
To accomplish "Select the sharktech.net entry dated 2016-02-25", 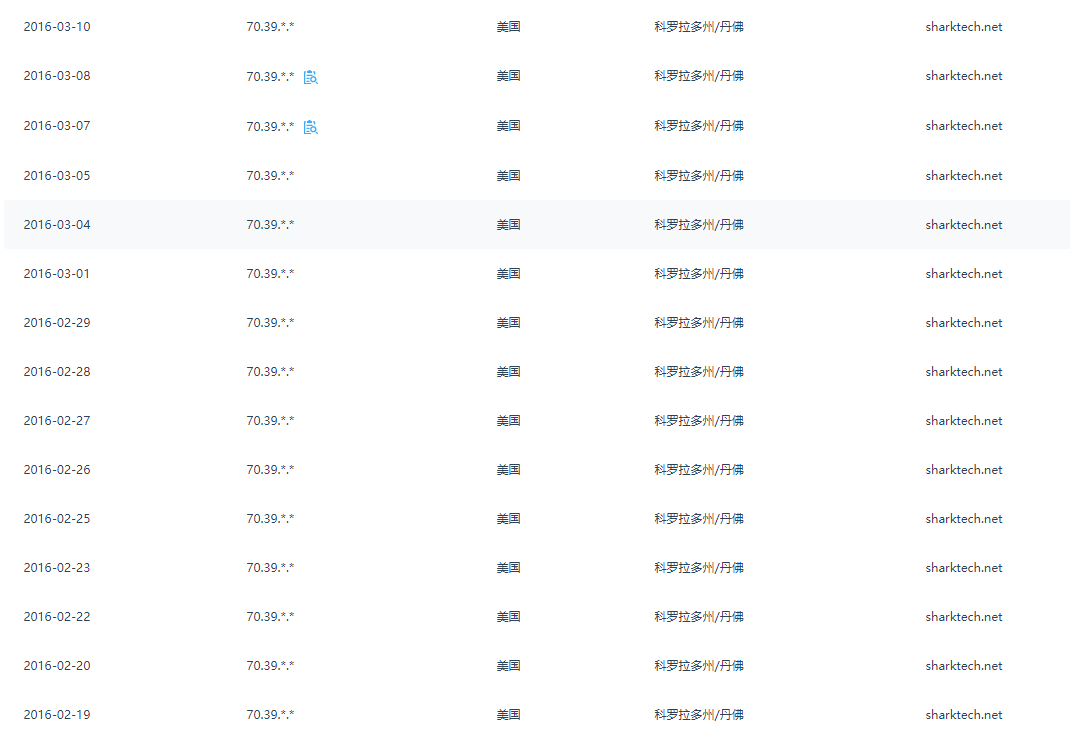I will pos(963,519).
